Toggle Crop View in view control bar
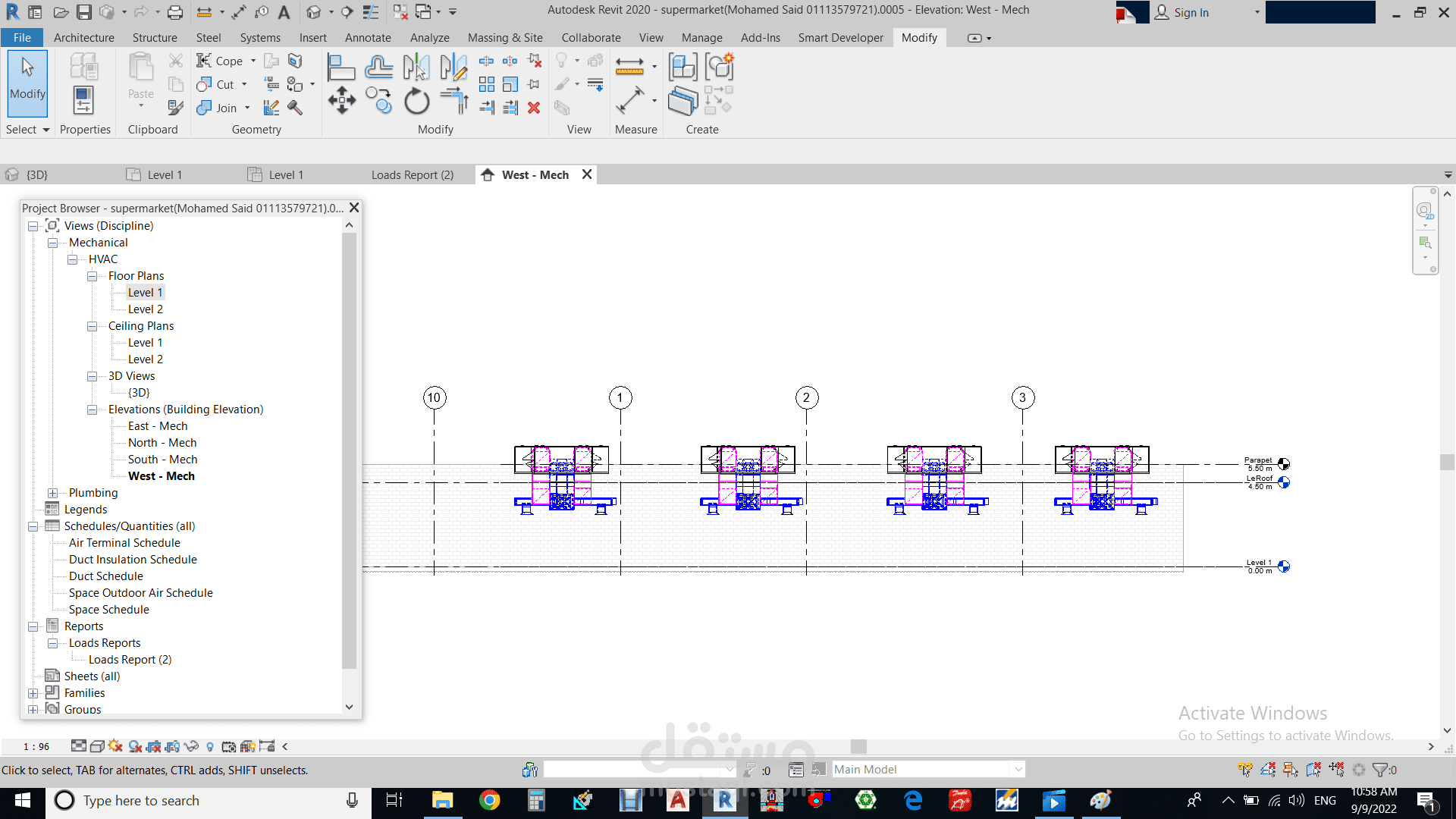 [x=154, y=746]
